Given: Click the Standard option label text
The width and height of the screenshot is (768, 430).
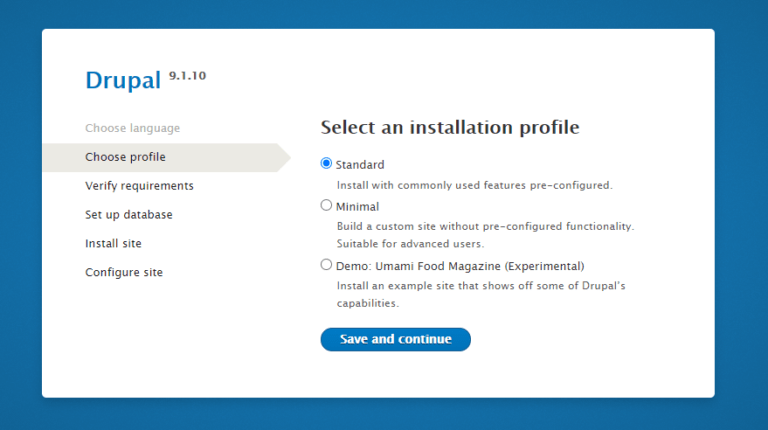Looking at the screenshot, I should (x=360, y=165).
